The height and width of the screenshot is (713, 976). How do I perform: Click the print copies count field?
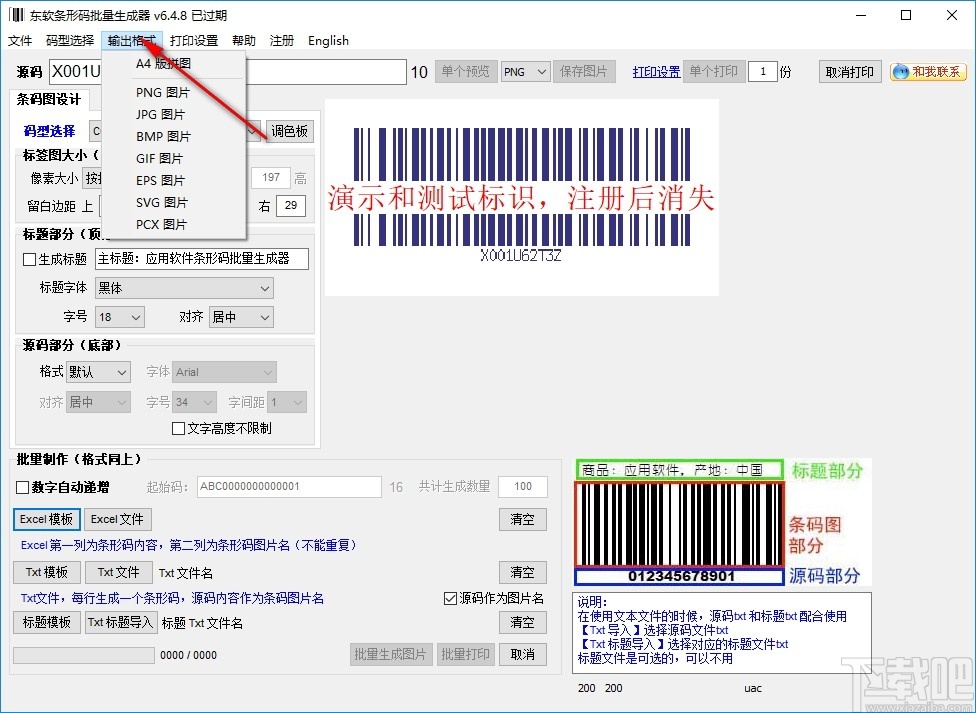click(x=762, y=72)
